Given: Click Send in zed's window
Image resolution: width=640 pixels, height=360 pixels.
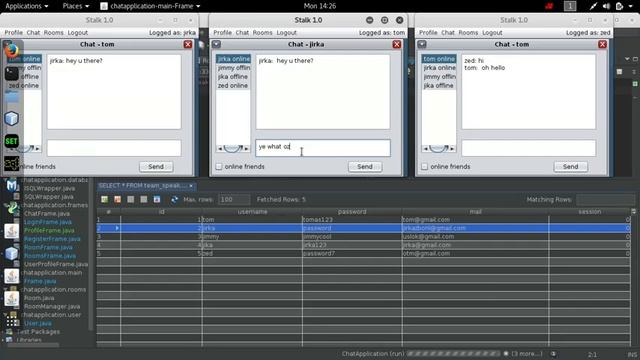Looking at the screenshot, I should pyautogui.click(x=571, y=167).
